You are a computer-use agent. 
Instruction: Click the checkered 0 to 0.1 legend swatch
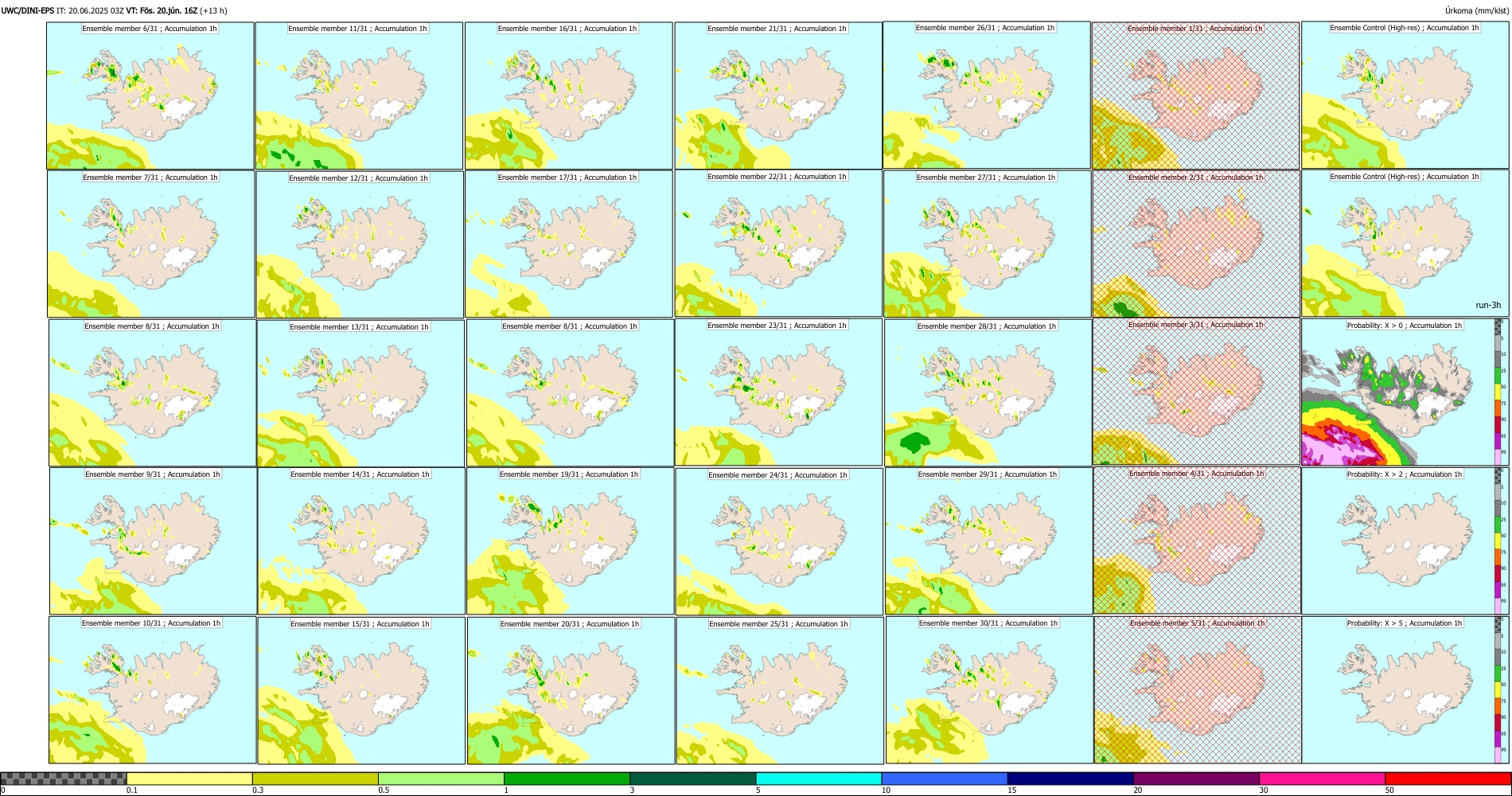[x=64, y=778]
